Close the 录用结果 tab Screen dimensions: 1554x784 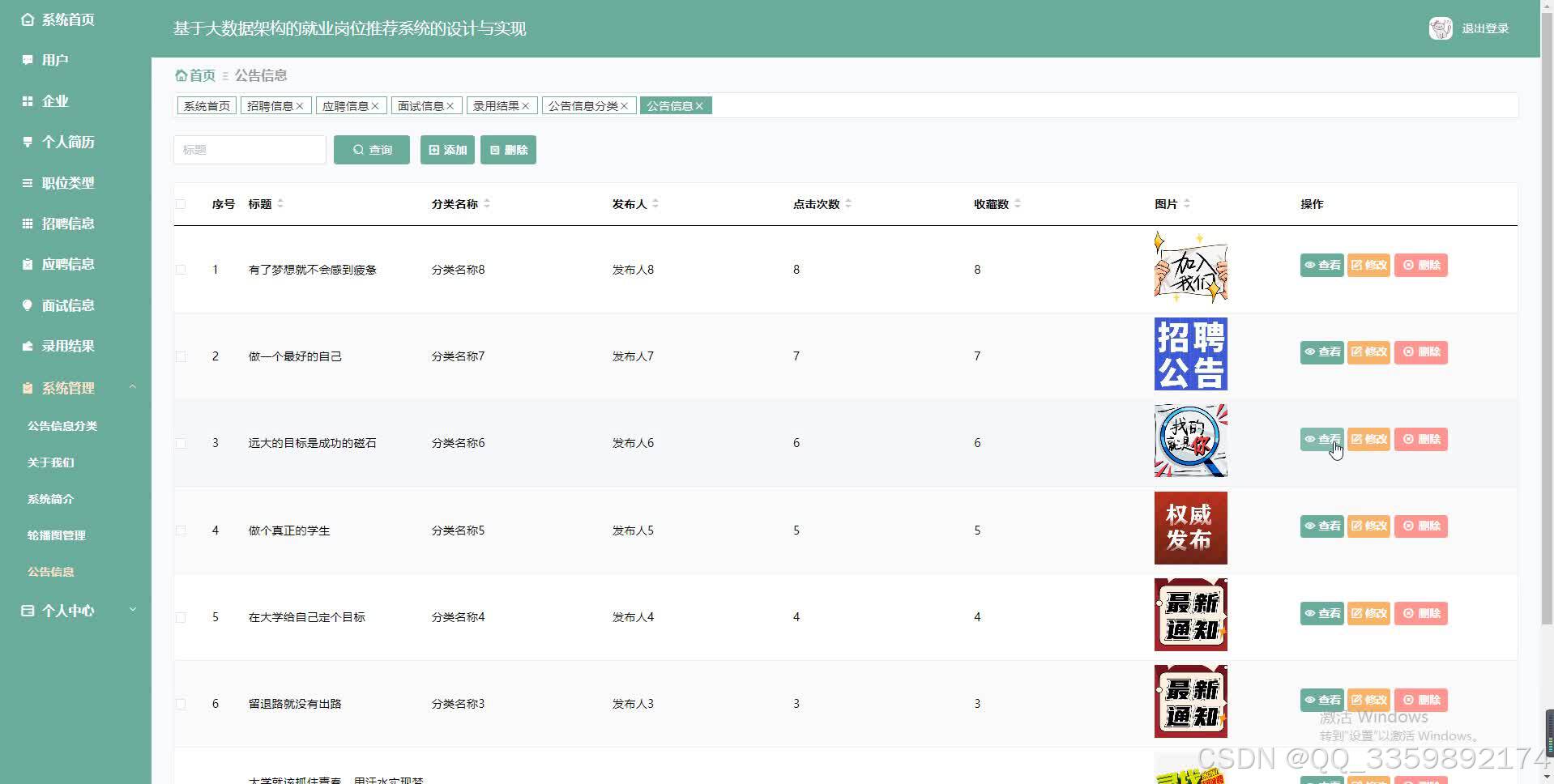click(x=526, y=106)
